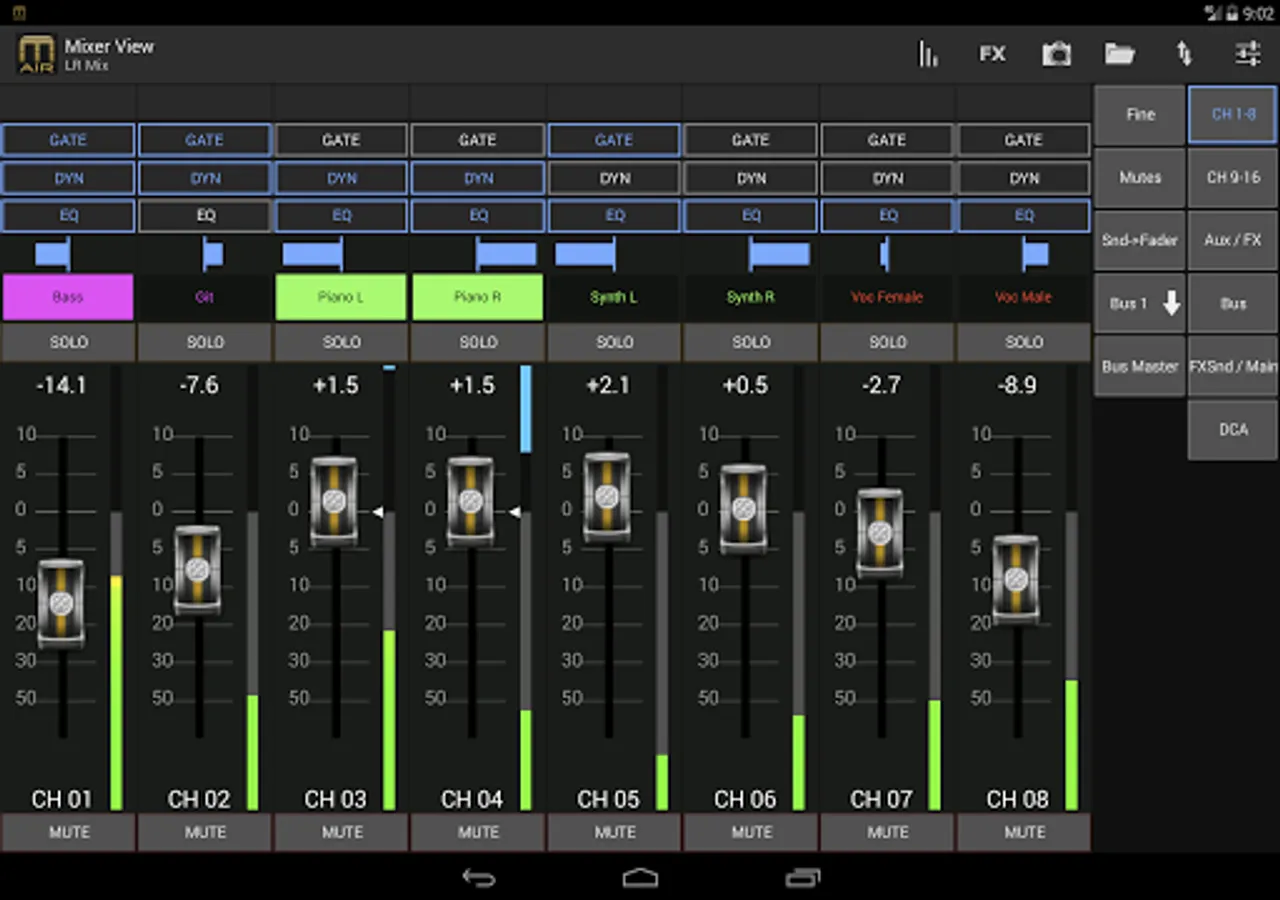Tap the up-down arrows routing icon
This screenshot has width=1280, height=900.
pos(1184,54)
